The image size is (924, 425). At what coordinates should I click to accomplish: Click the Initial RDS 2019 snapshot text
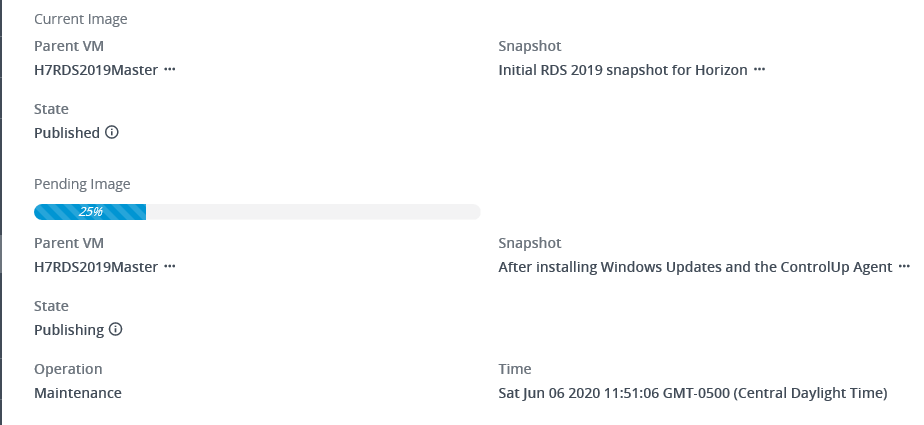622,70
